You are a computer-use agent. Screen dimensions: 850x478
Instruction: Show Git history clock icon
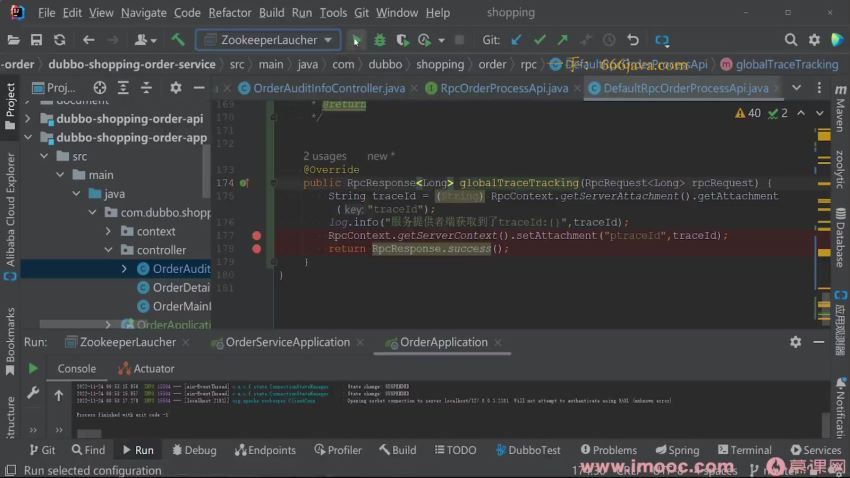pyautogui.click(x=609, y=40)
